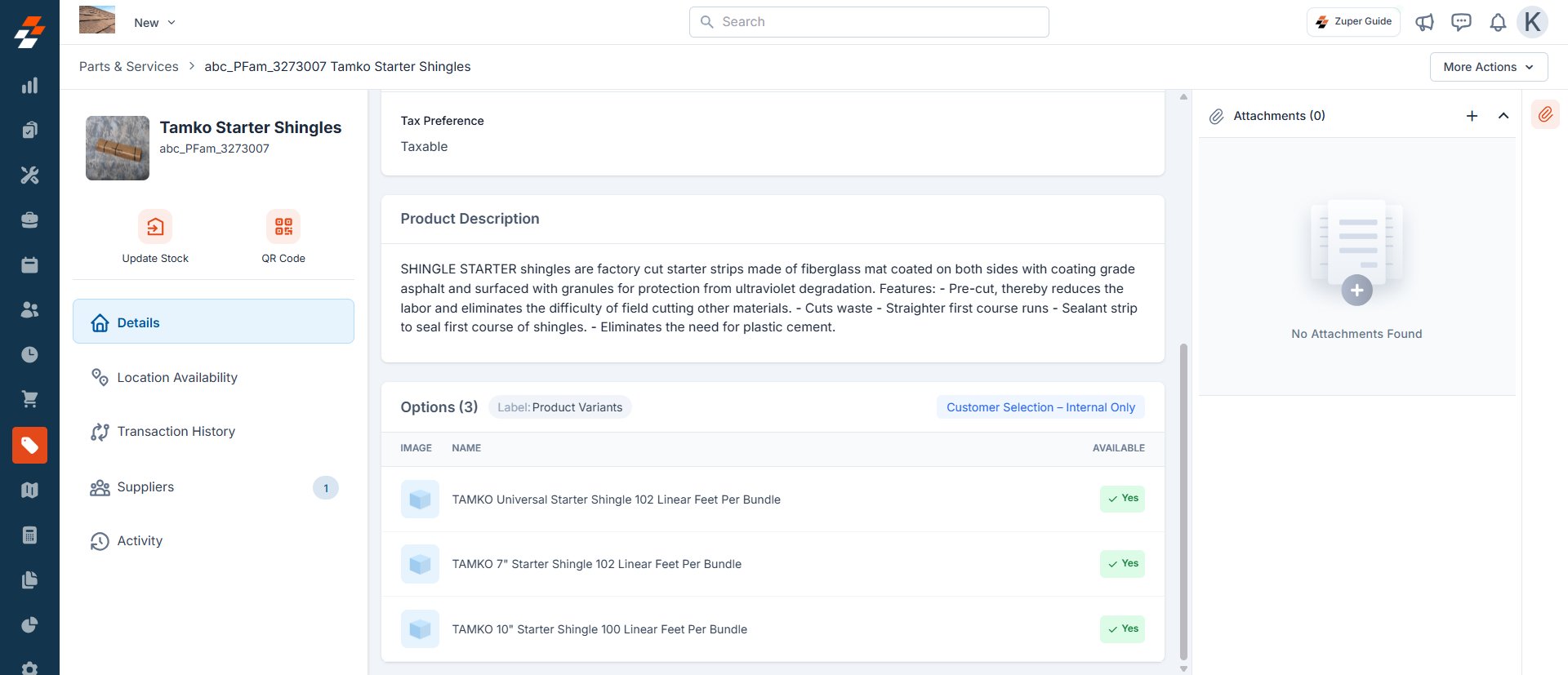This screenshot has height=675, width=1568.
Task: Open the Zuper Guide button
Action: (x=1353, y=22)
